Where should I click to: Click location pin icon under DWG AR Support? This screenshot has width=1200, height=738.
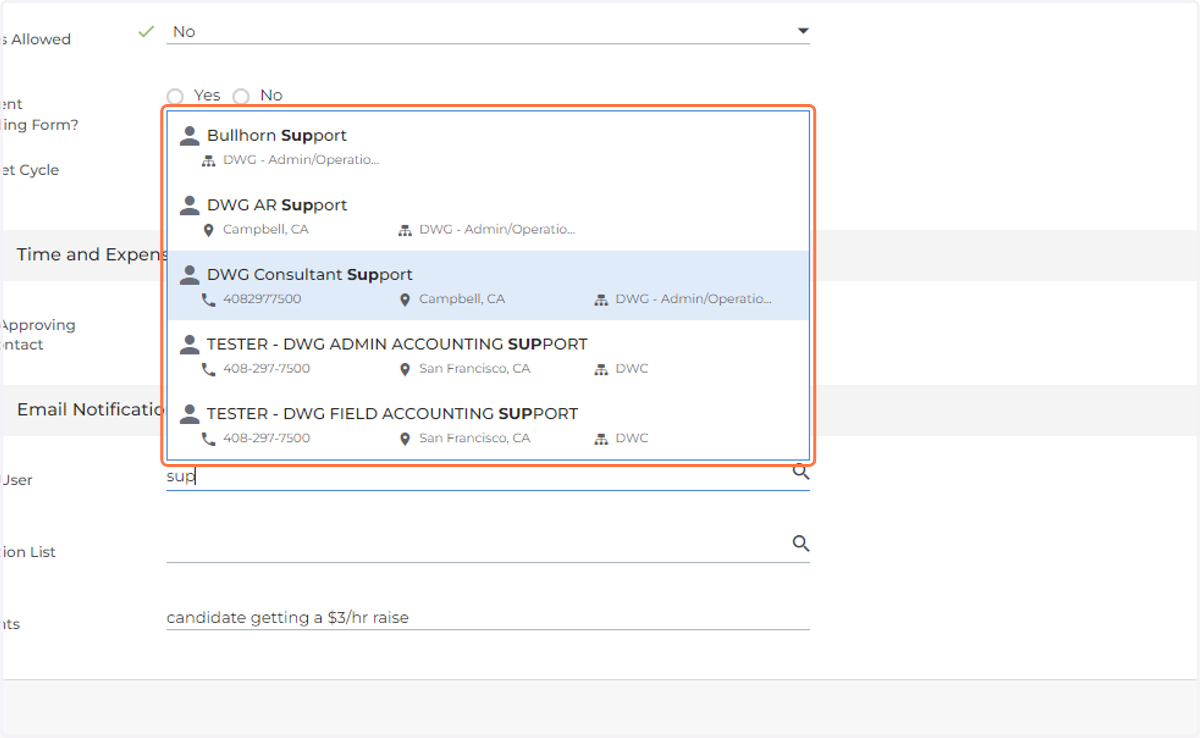point(209,230)
